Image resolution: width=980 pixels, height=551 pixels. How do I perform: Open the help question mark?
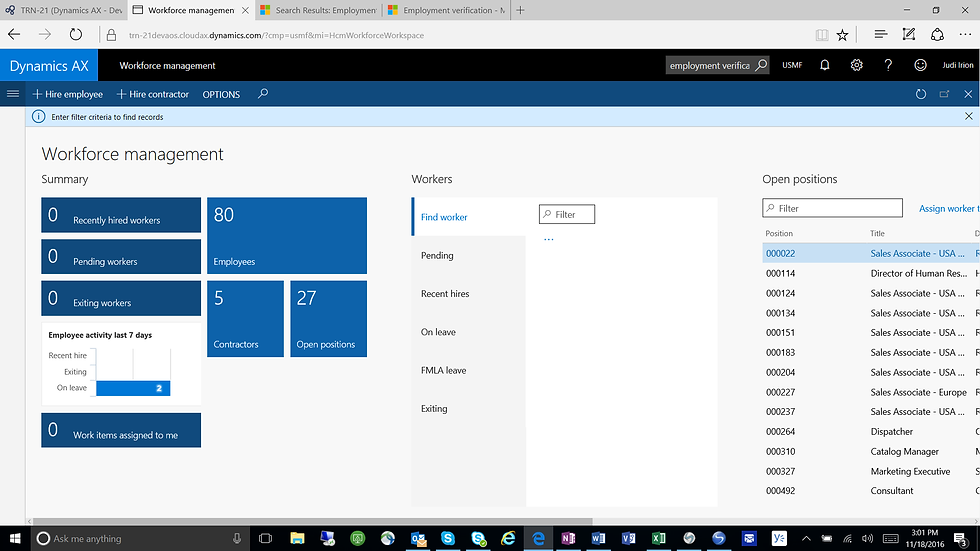point(888,65)
